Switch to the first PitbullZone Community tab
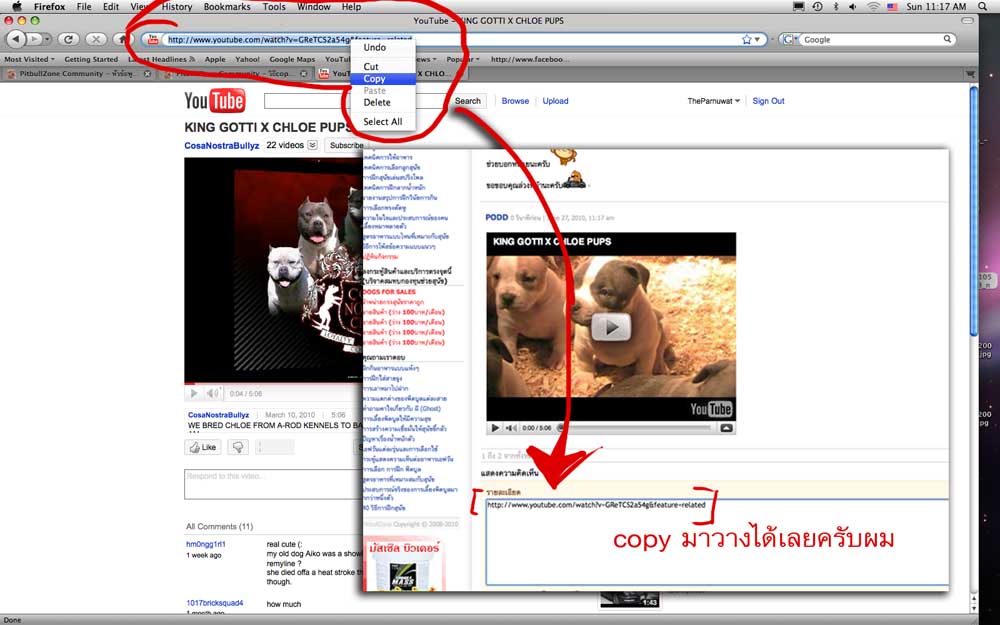Viewport: 1000px width, 625px height. tap(78, 74)
